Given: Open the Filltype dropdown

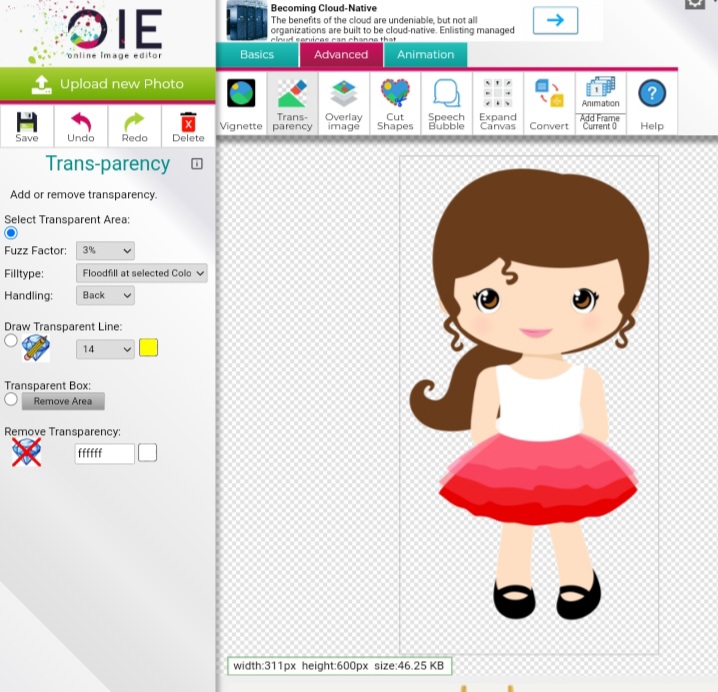Looking at the screenshot, I should pos(141,273).
